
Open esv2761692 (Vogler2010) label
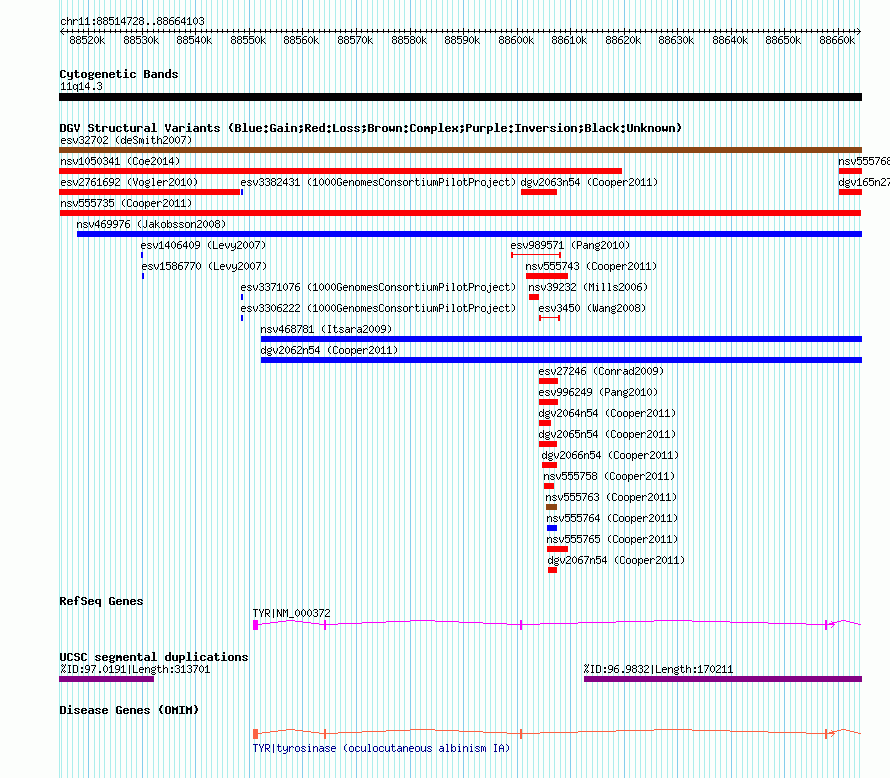129,182
